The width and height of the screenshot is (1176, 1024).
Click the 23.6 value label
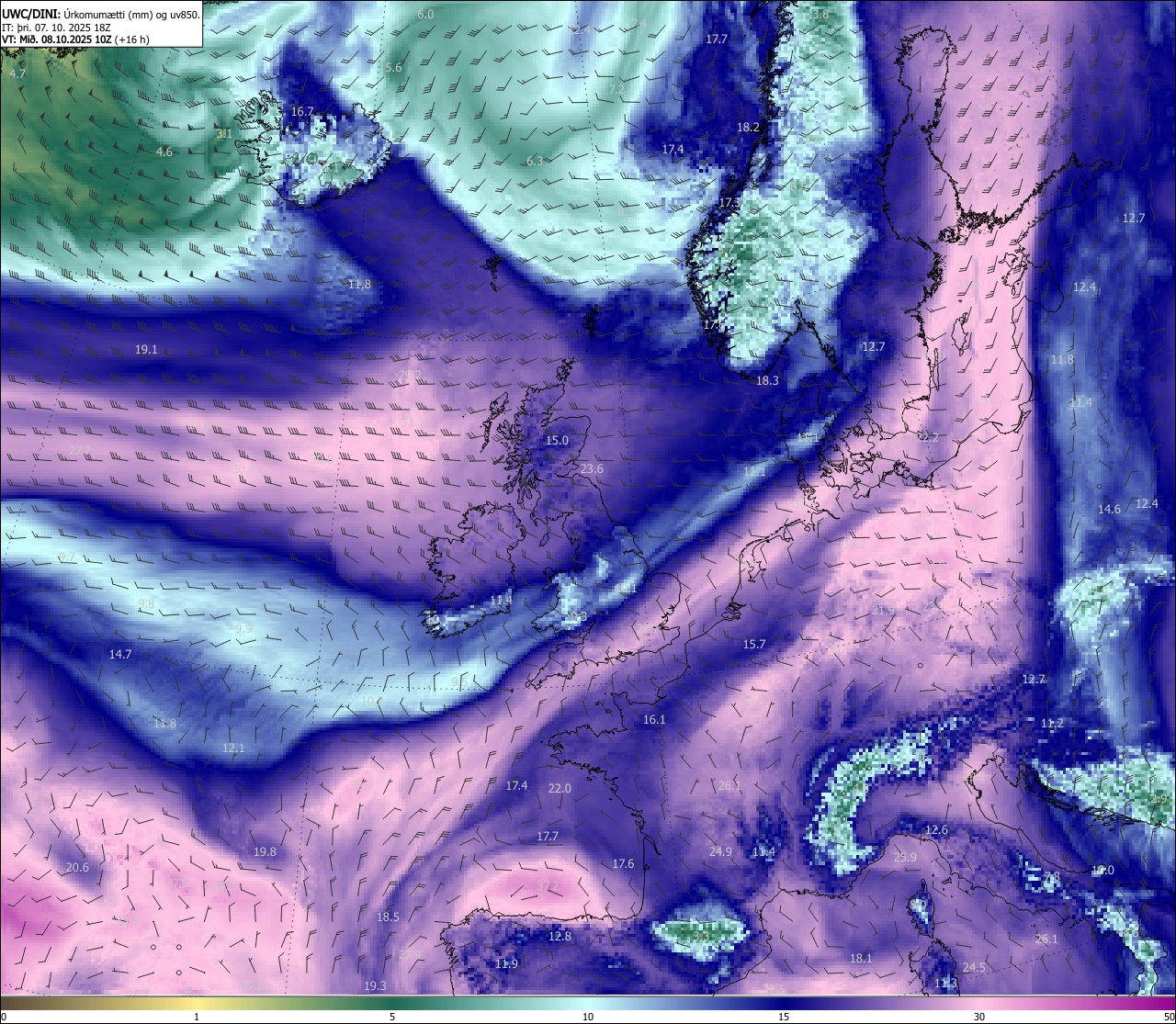593,469
